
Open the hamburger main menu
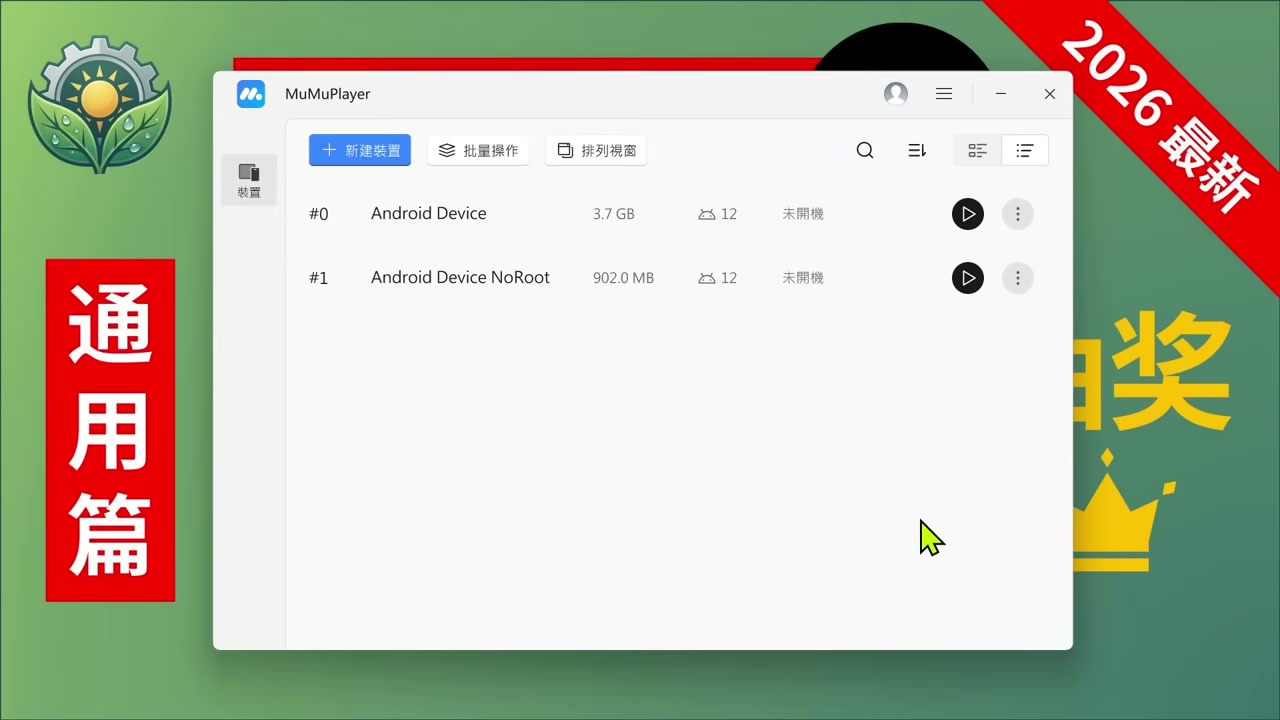click(x=944, y=94)
